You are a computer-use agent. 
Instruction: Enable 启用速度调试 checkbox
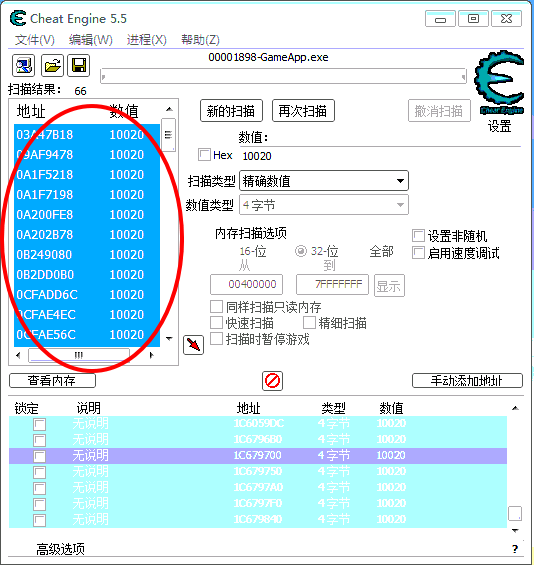pyautogui.click(x=418, y=253)
